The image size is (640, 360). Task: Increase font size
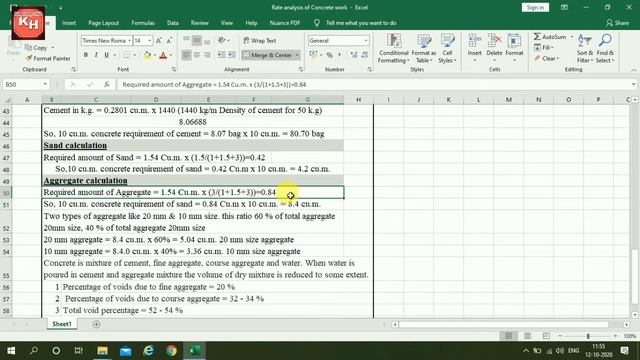(159, 40)
